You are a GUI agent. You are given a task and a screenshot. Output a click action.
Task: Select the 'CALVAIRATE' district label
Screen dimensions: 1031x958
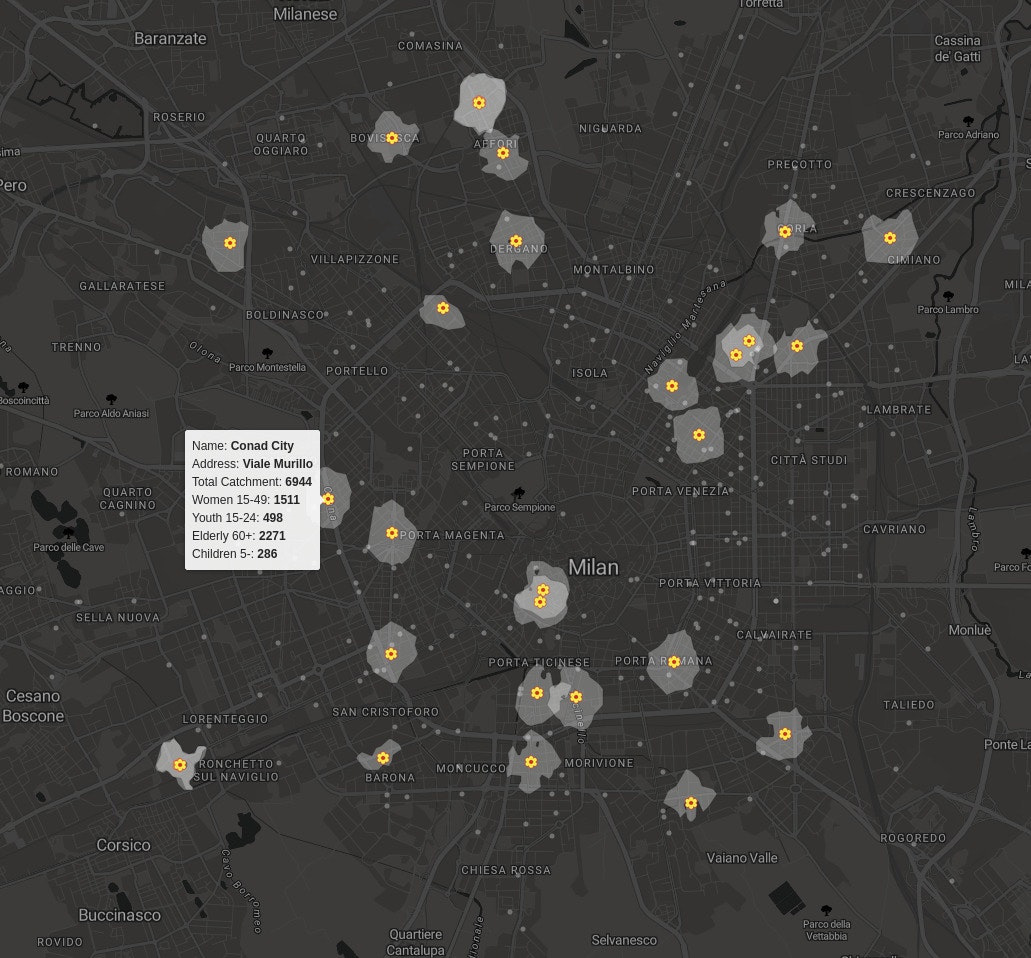point(775,635)
